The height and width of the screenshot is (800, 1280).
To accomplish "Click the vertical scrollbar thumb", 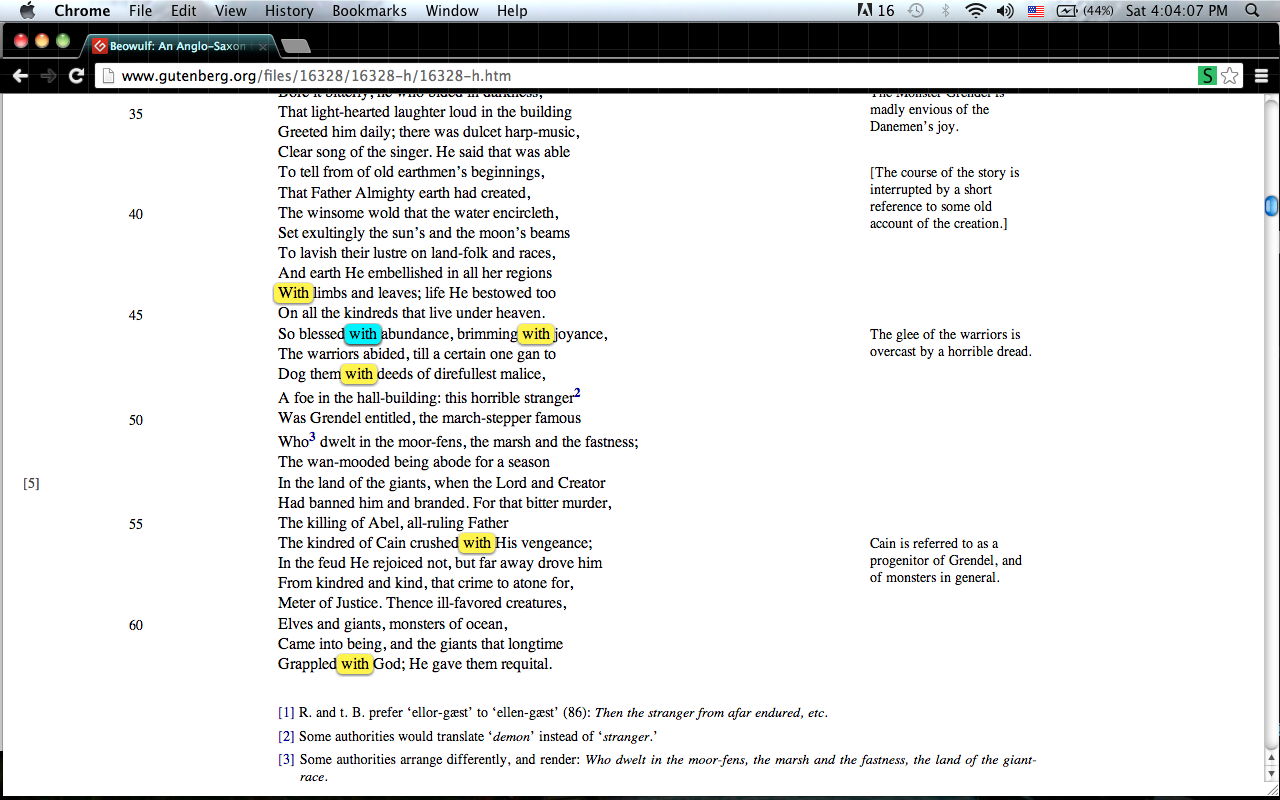I will (x=1271, y=206).
